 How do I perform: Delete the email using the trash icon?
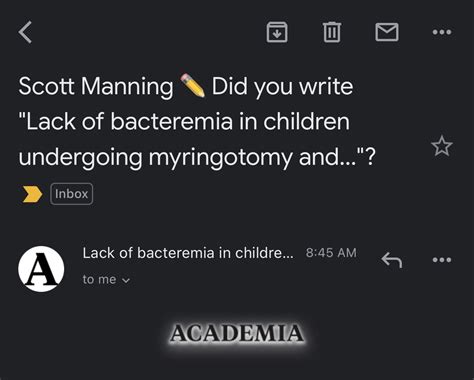(332, 32)
